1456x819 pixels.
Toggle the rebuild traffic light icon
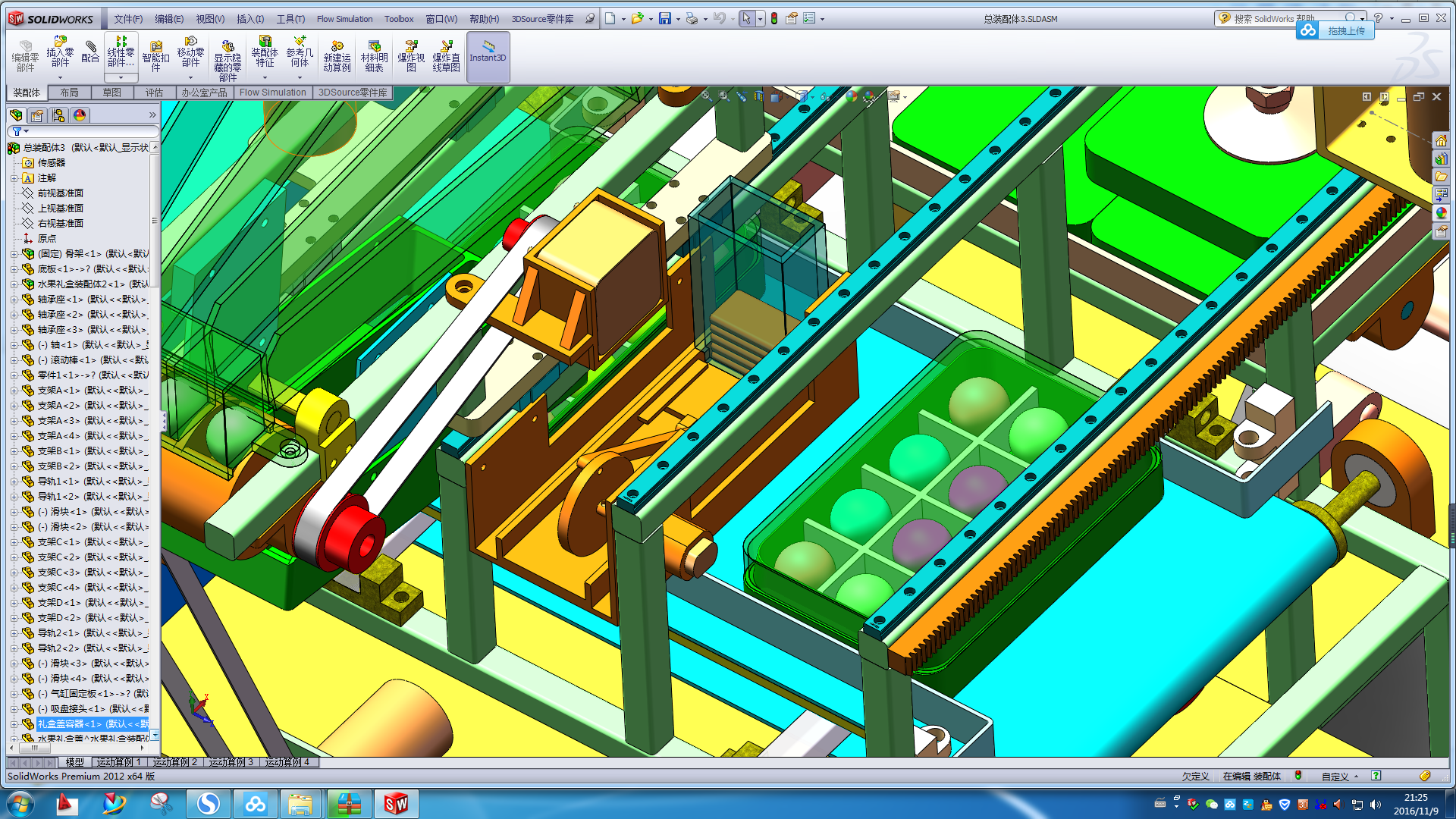pyautogui.click(x=774, y=18)
